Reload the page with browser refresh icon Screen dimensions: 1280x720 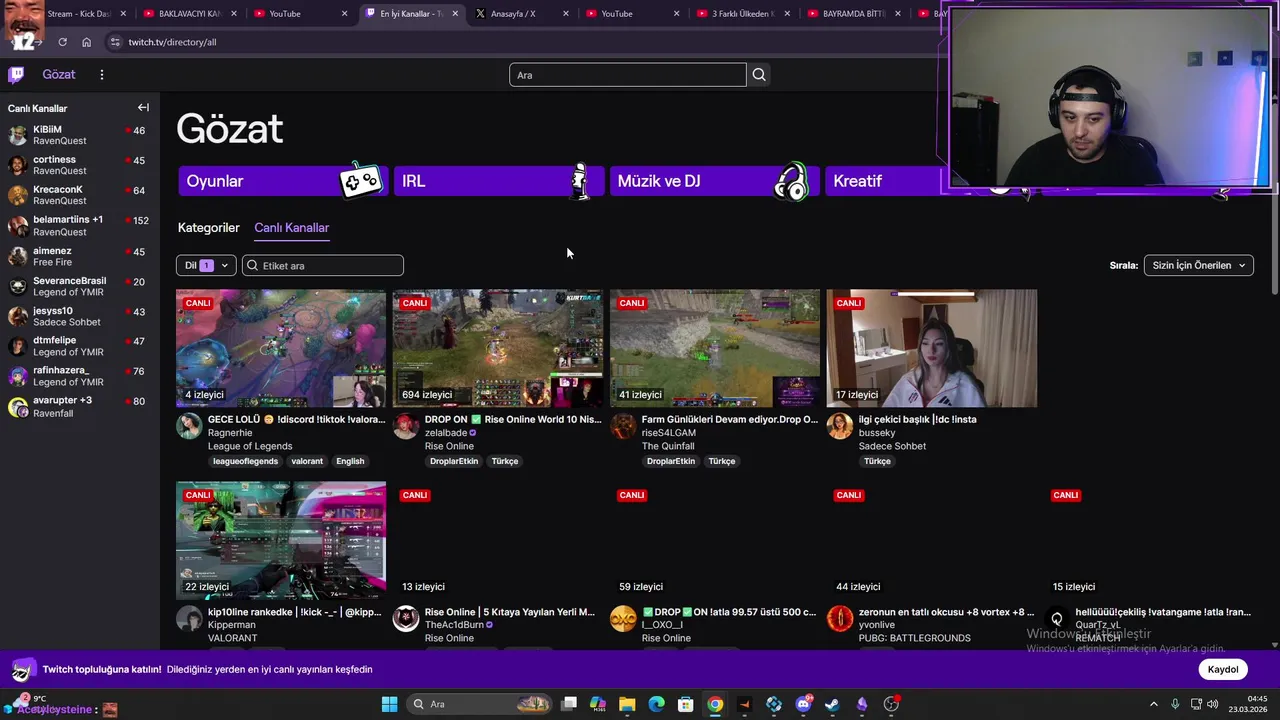pyautogui.click(x=62, y=42)
